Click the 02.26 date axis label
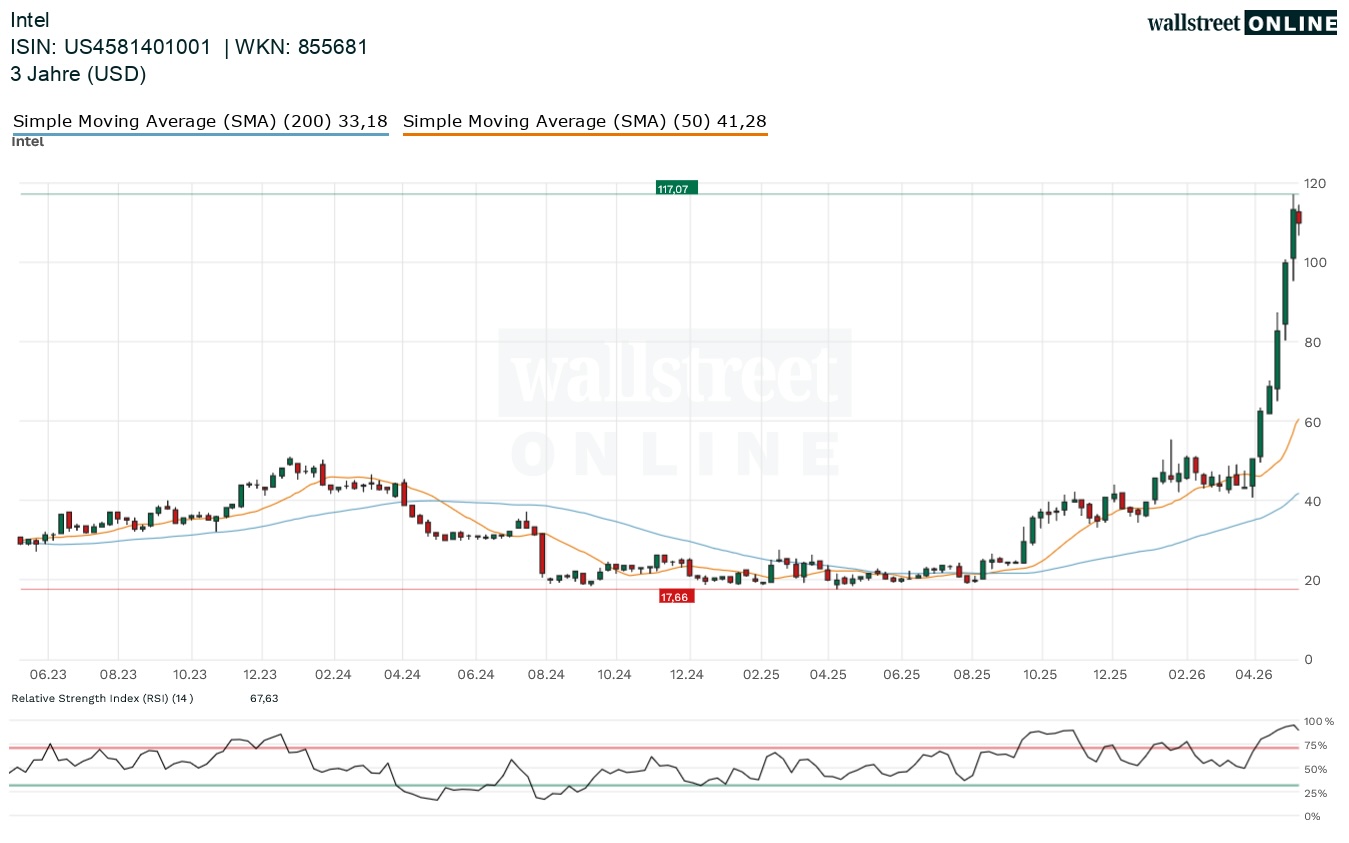This screenshot has width=1349, height=843. [1186, 675]
